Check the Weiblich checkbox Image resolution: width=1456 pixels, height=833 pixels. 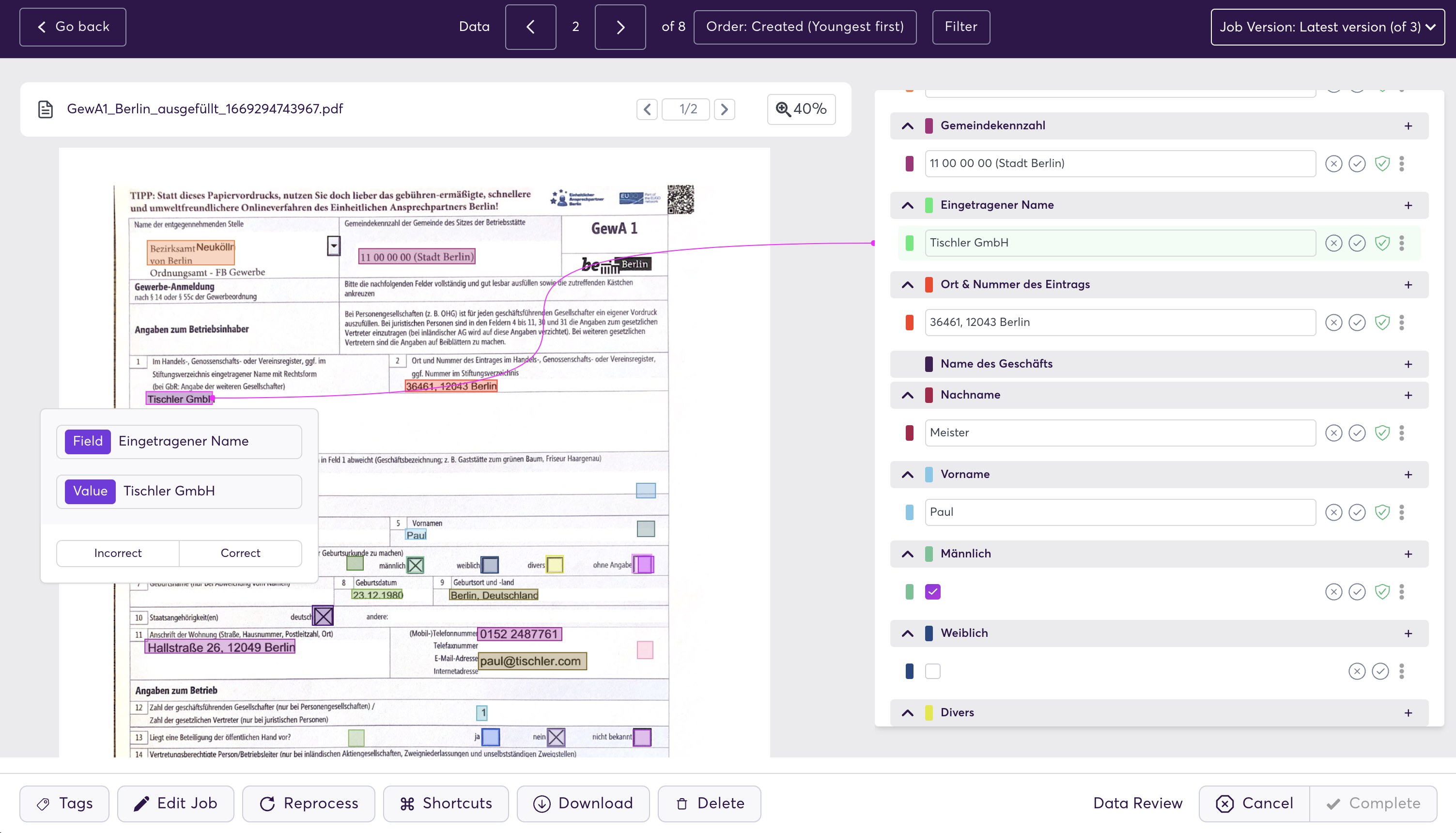(x=932, y=671)
